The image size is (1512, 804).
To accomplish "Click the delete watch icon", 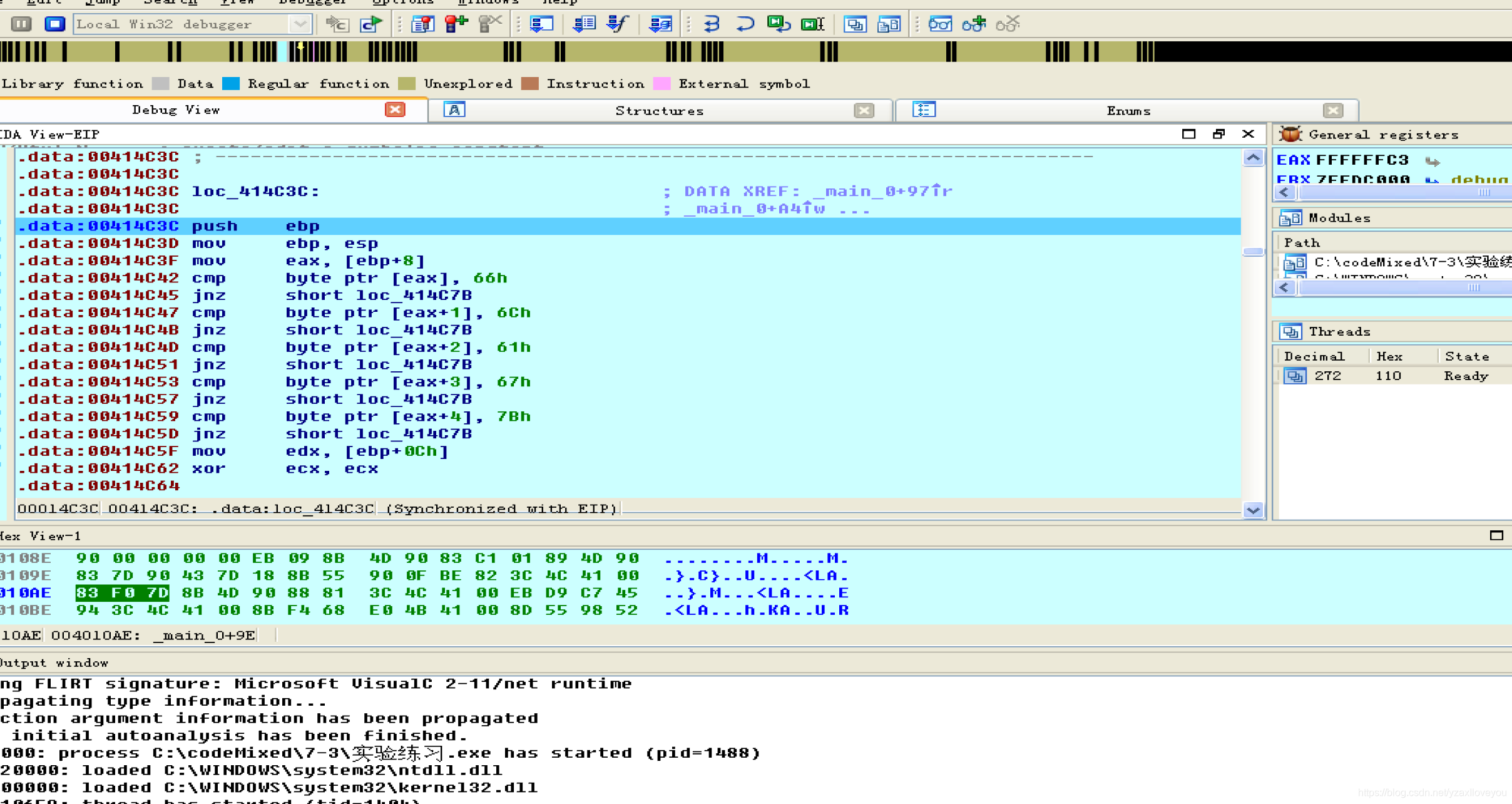I will 1008,24.
